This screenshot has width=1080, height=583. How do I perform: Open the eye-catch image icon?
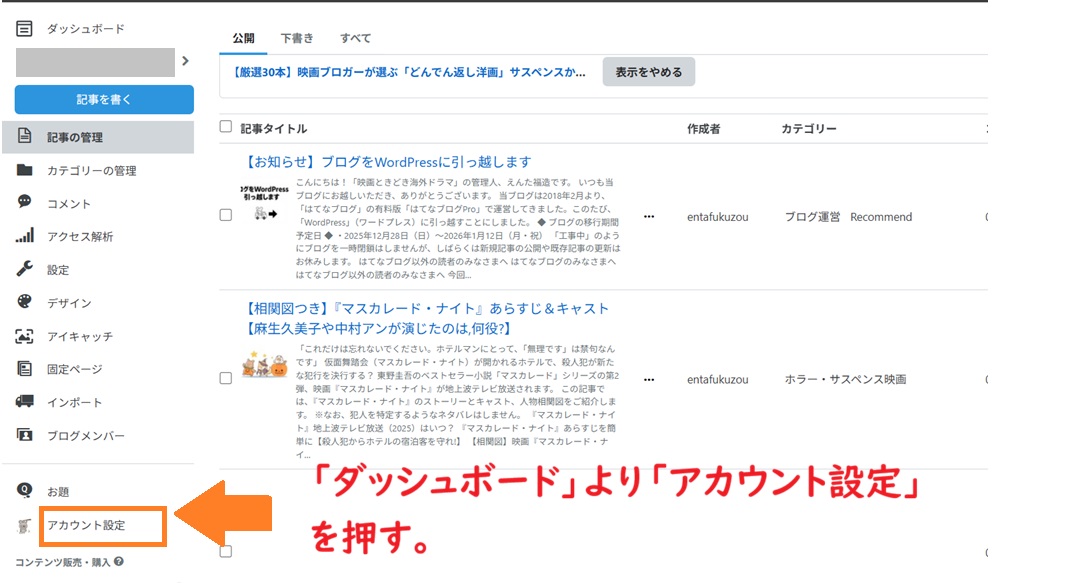pos(25,336)
